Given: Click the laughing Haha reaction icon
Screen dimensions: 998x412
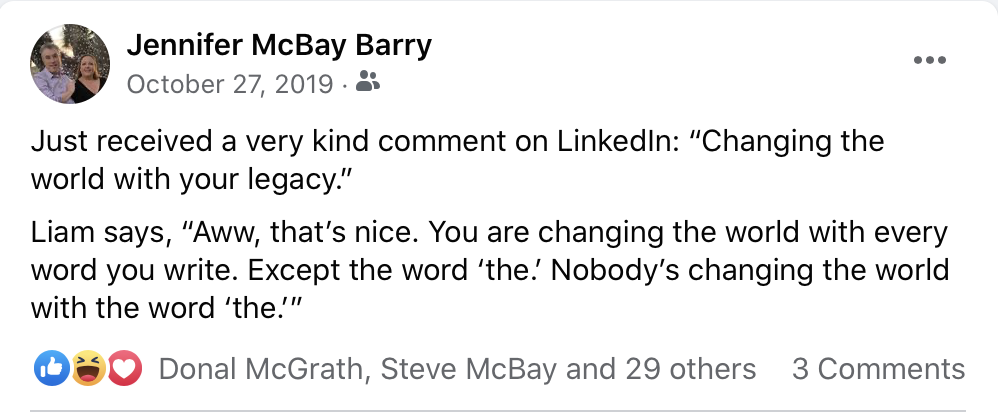Looking at the screenshot, I should point(87,370).
